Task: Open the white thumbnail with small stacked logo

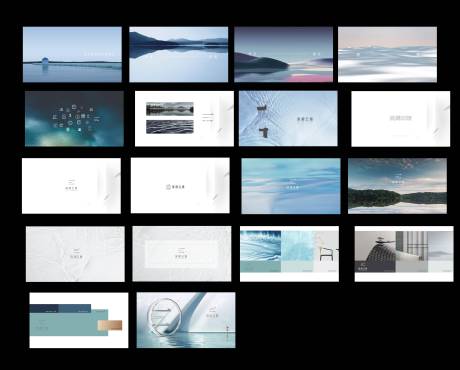Action: point(71,186)
